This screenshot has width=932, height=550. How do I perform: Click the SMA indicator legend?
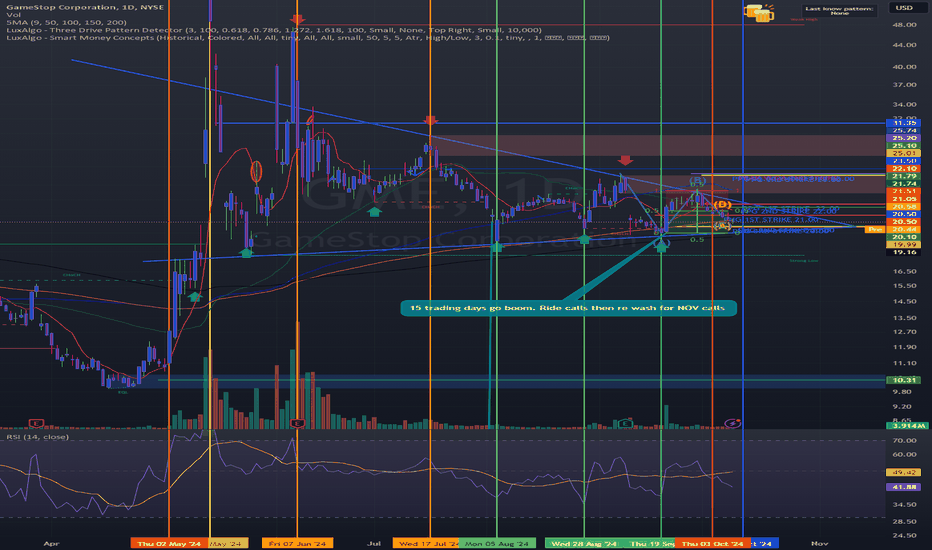tap(65, 20)
